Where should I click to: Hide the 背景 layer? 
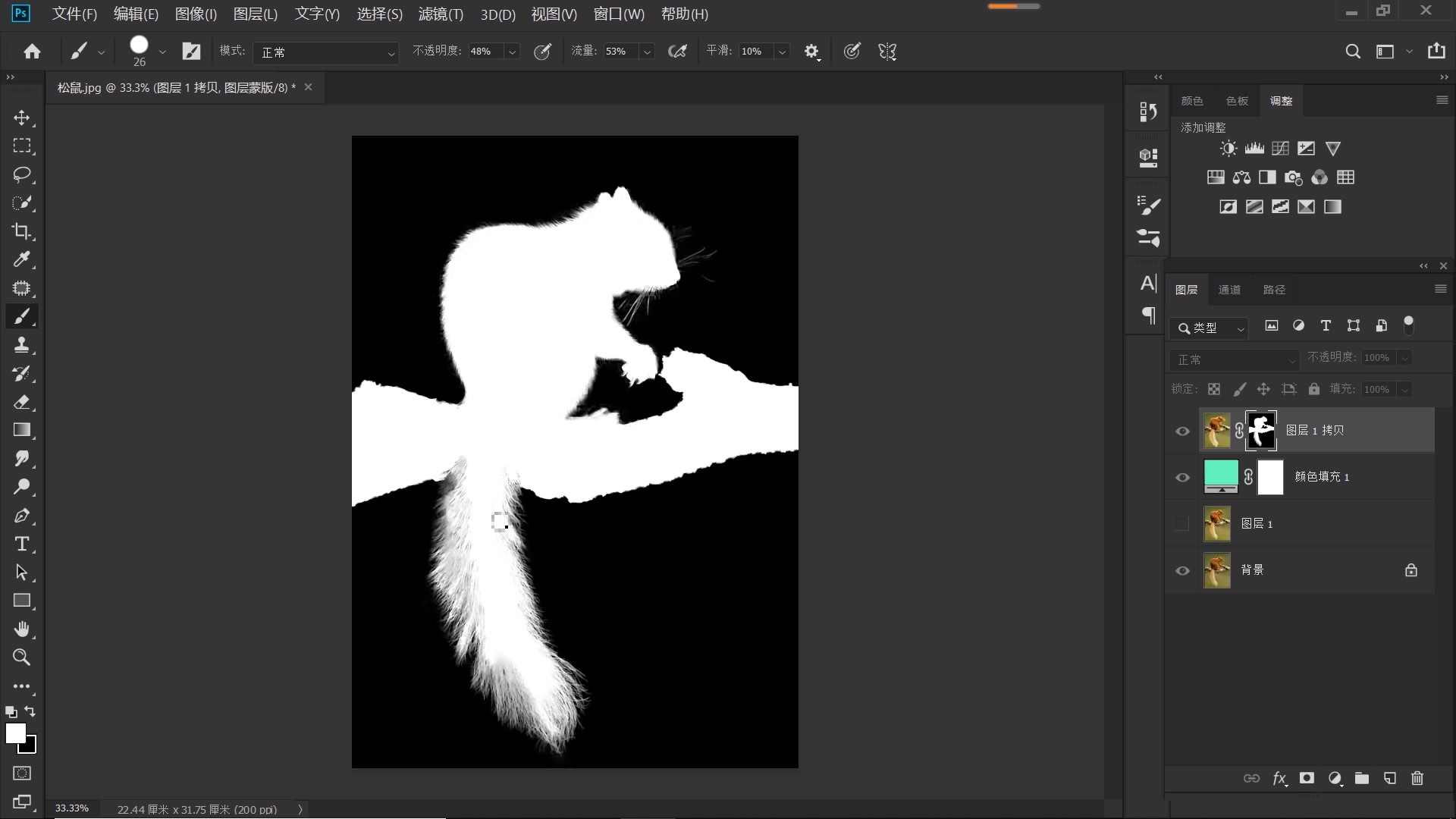pos(1182,570)
